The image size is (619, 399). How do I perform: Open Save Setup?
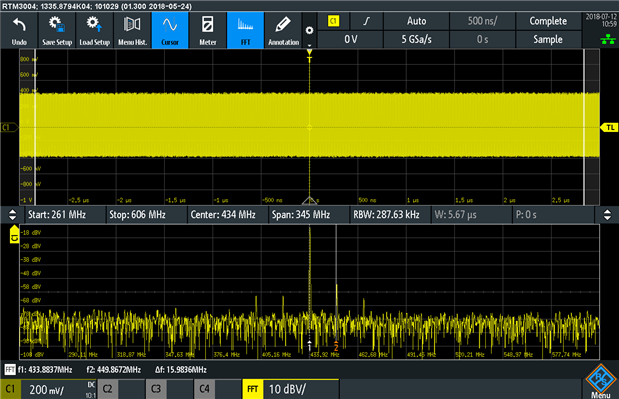57,30
